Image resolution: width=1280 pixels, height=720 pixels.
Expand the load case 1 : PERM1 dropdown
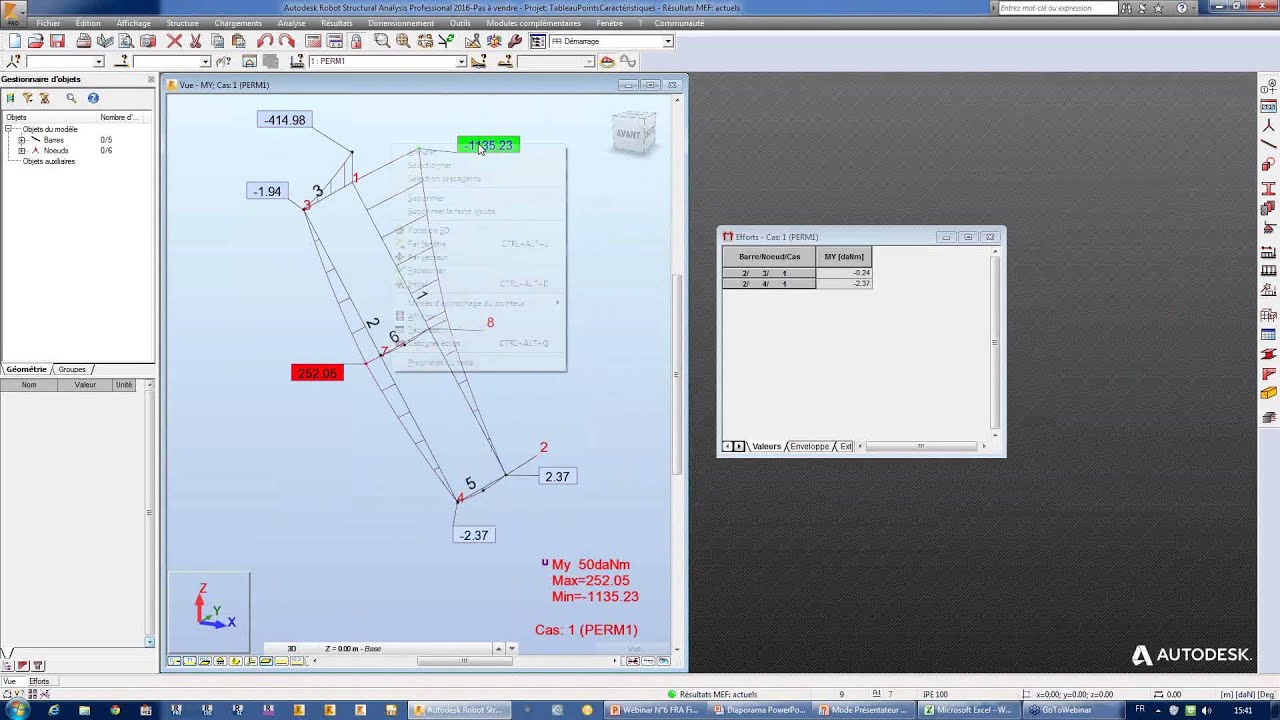coord(461,62)
